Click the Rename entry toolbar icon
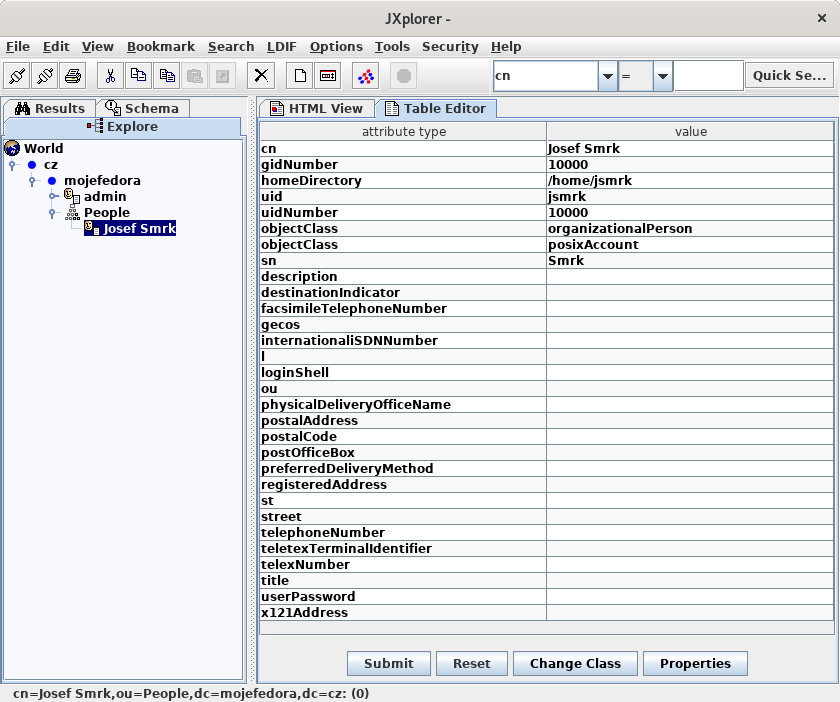The image size is (840, 702). coord(328,76)
